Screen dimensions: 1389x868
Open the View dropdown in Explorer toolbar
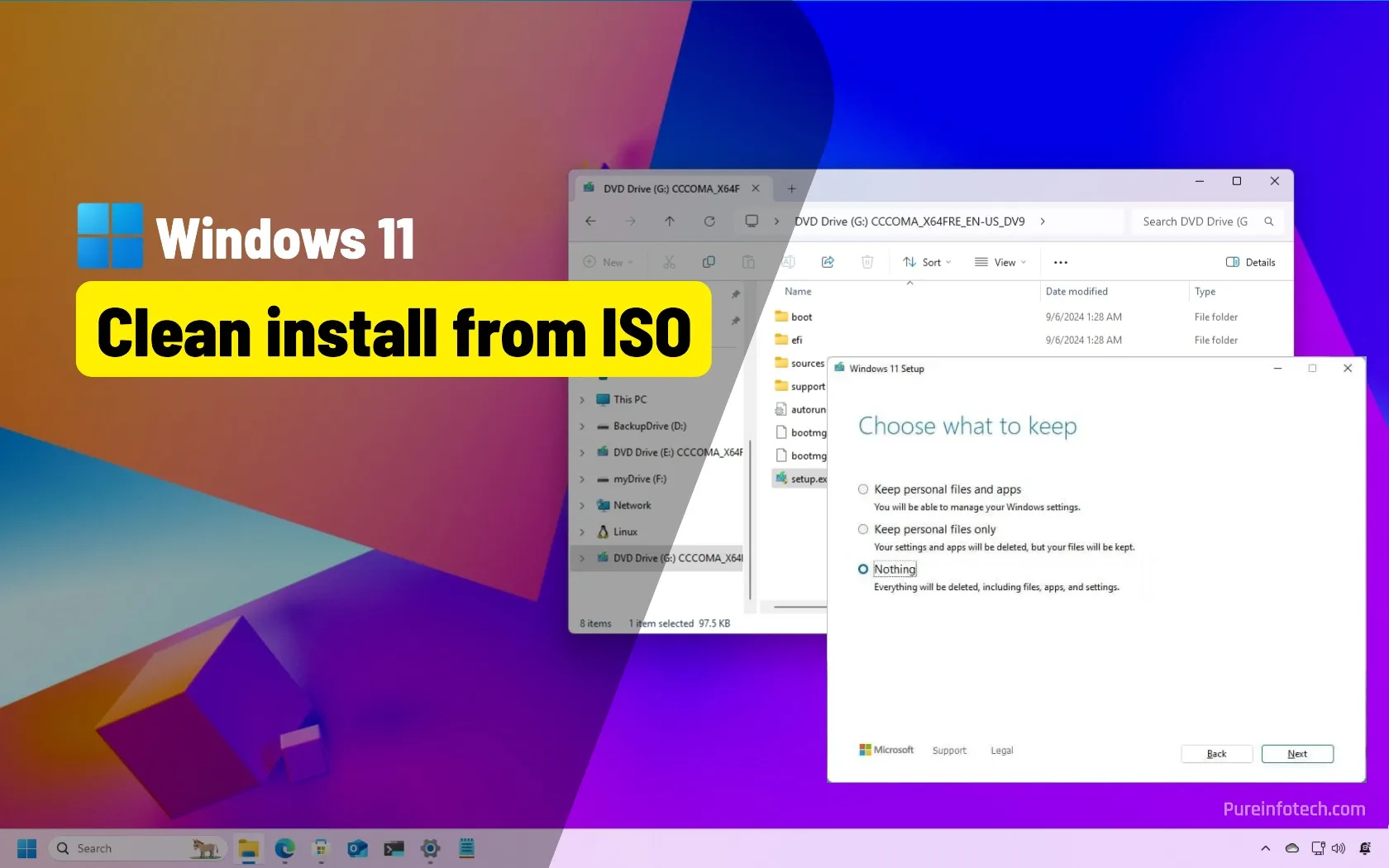(x=1000, y=262)
